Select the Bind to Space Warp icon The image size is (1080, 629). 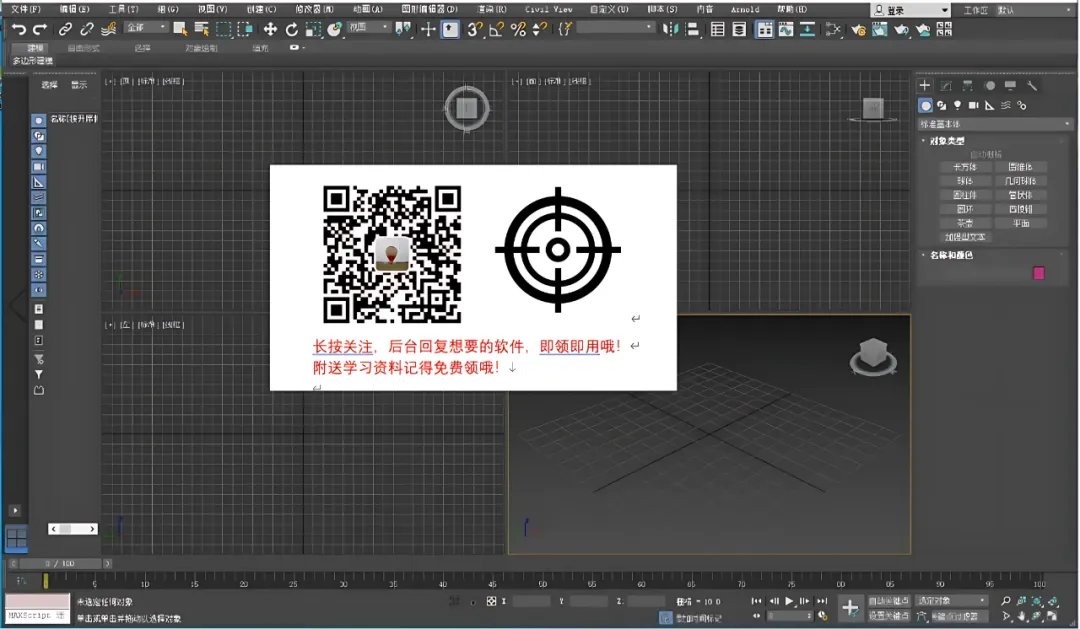[108, 29]
